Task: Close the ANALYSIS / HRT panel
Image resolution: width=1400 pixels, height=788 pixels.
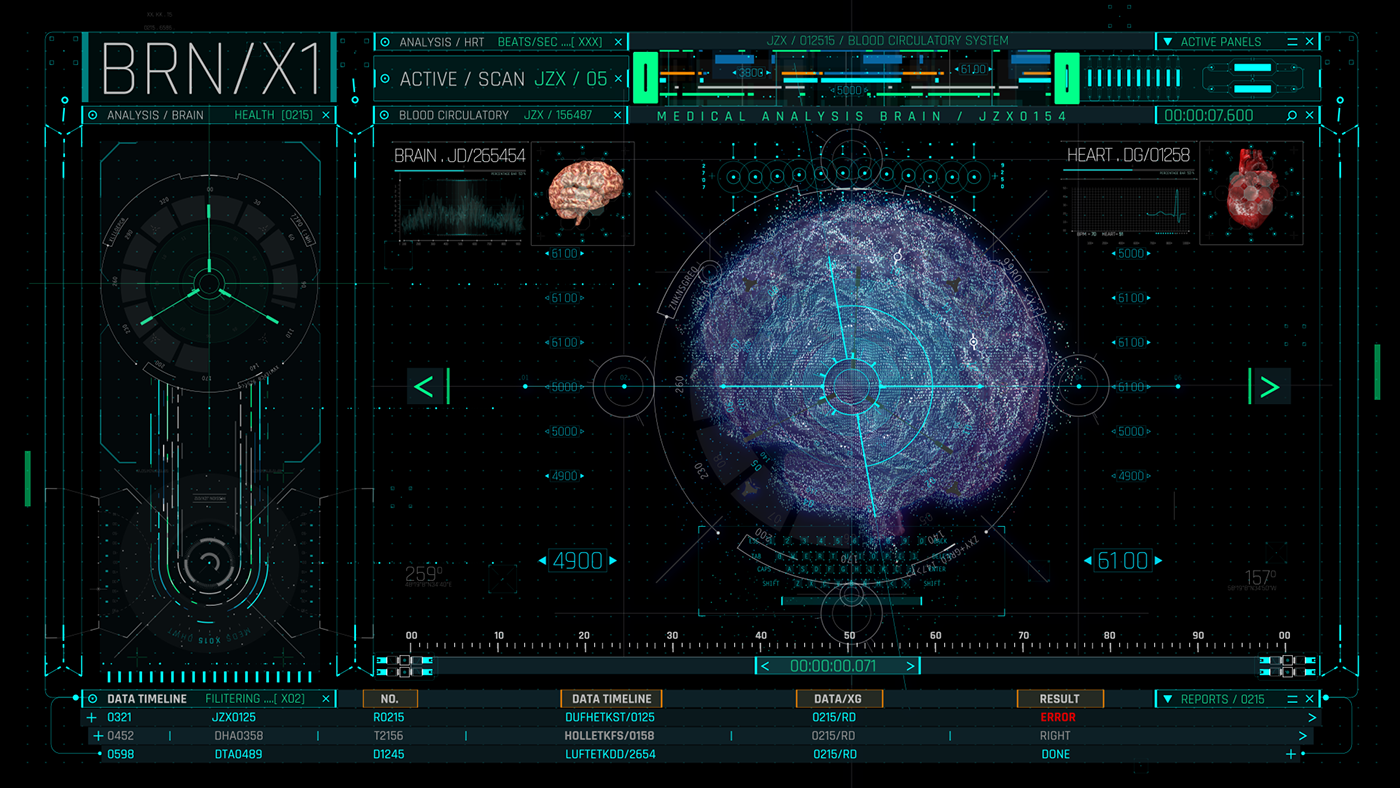Action: click(x=618, y=42)
